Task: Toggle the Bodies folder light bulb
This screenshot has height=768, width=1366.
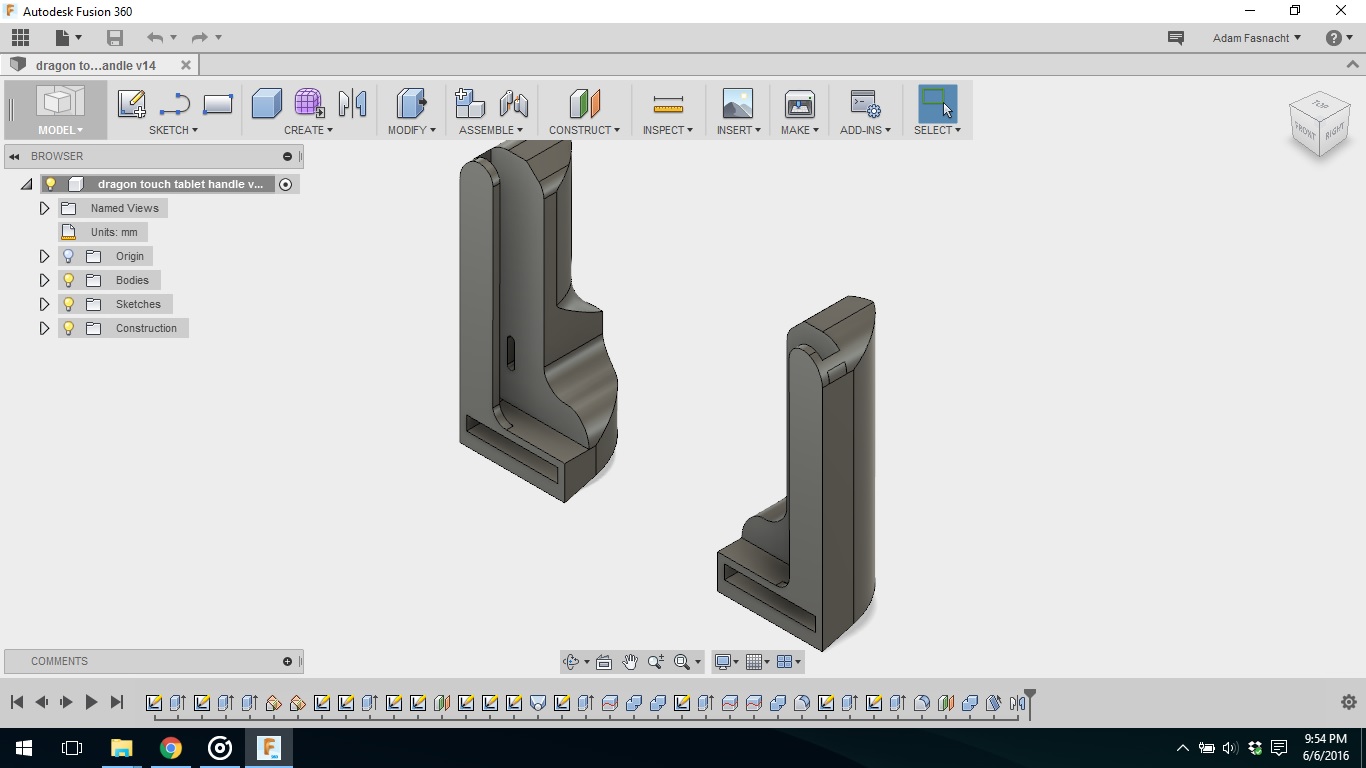Action: point(67,280)
